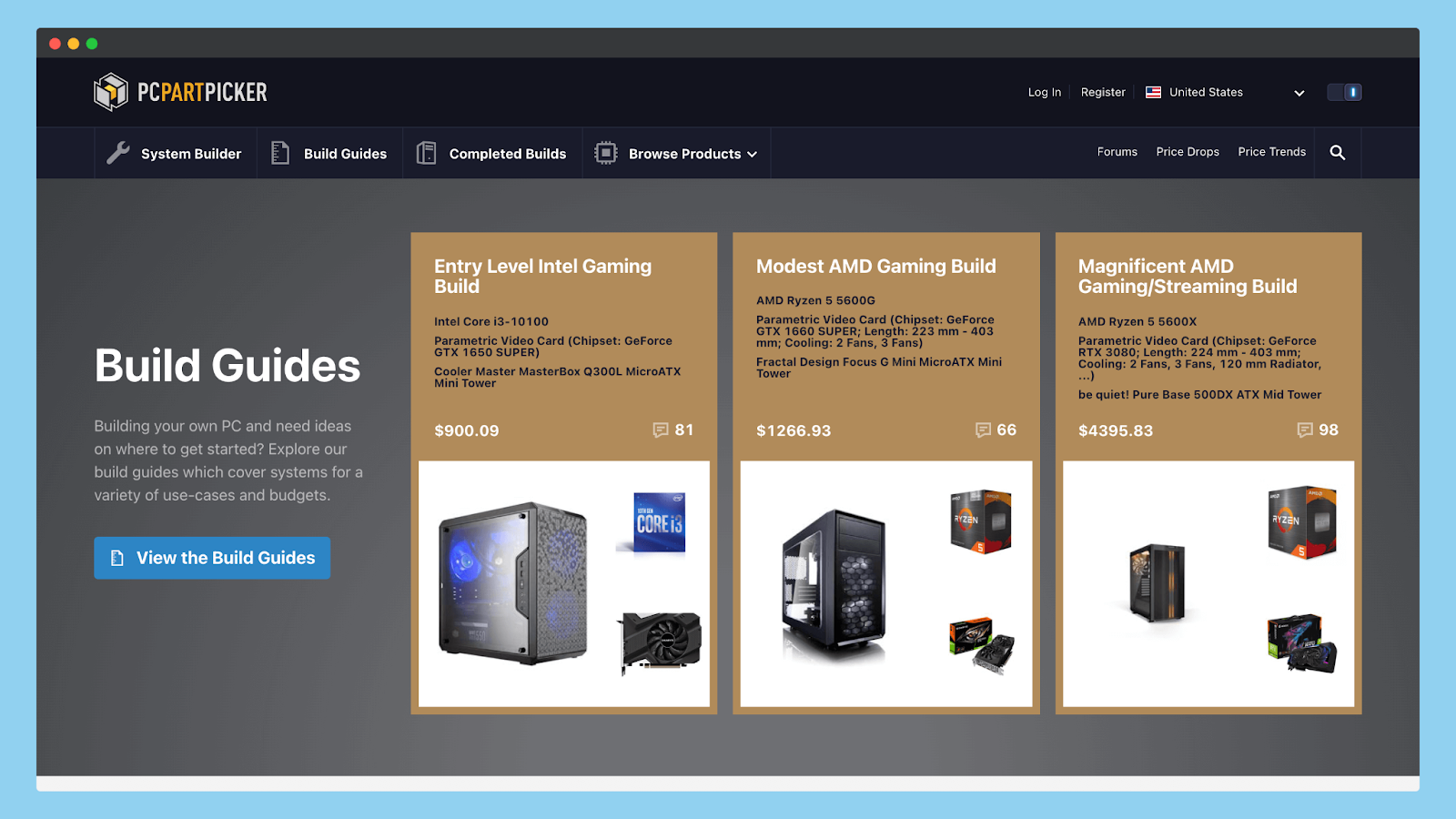Click the 81 comment count
This screenshot has height=819, width=1456.
click(684, 430)
